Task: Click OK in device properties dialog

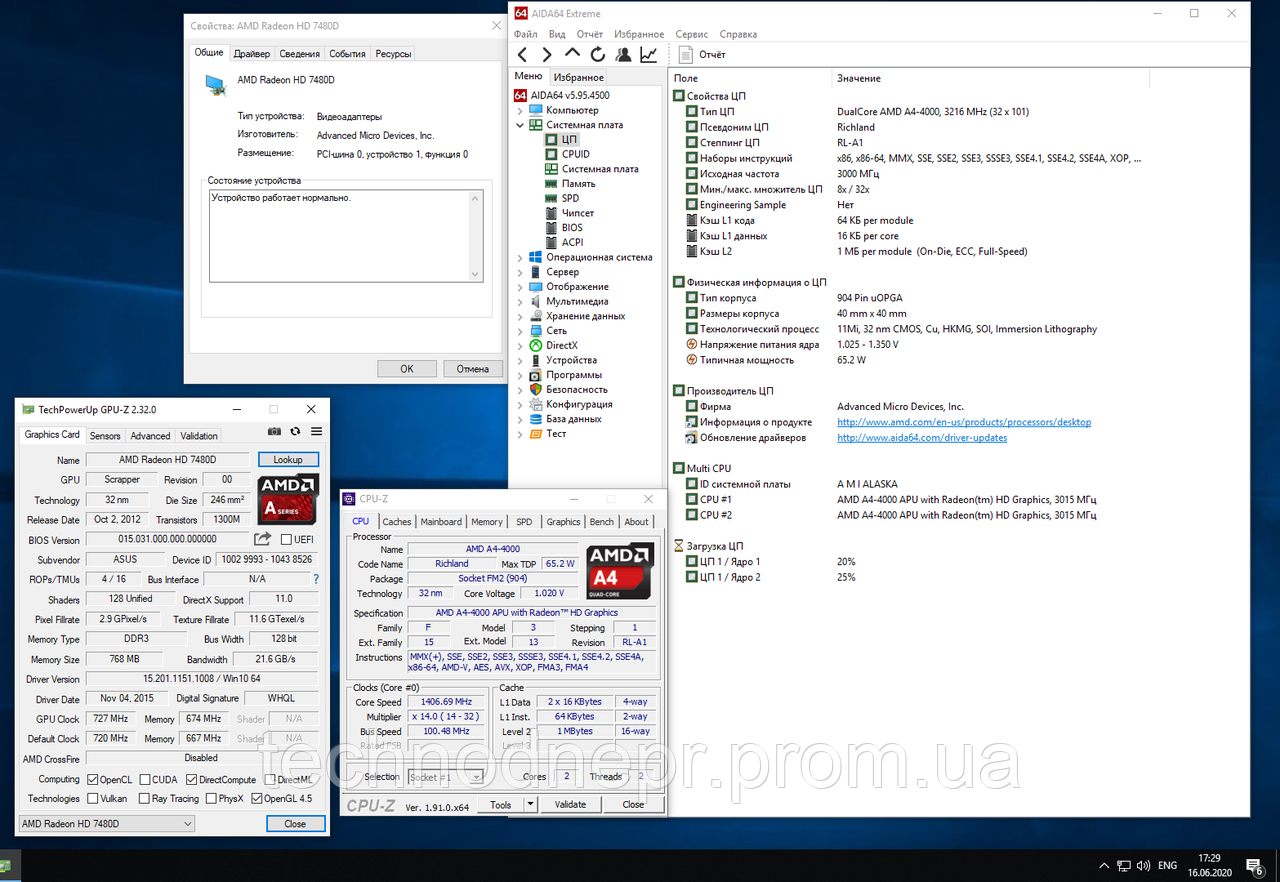Action: (407, 369)
